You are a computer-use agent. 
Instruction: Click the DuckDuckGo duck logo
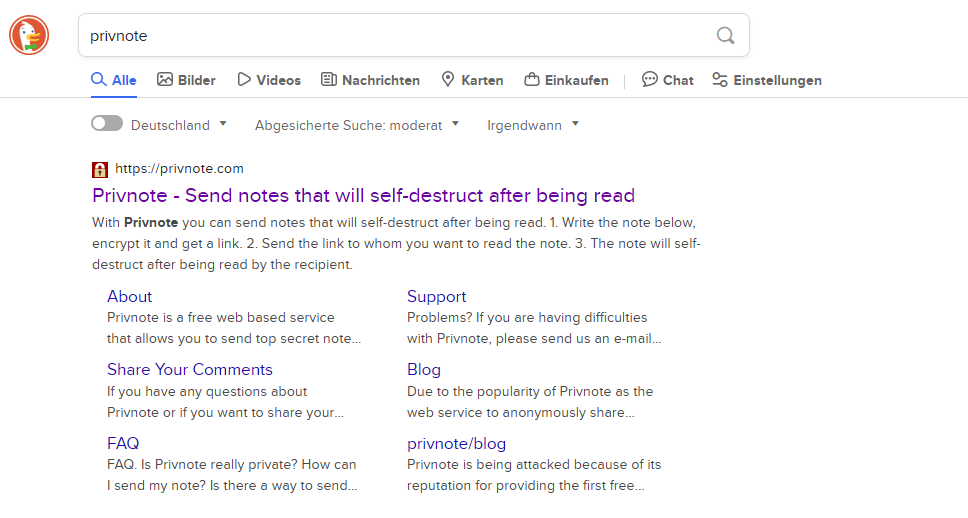pyautogui.click(x=28, y=35)
